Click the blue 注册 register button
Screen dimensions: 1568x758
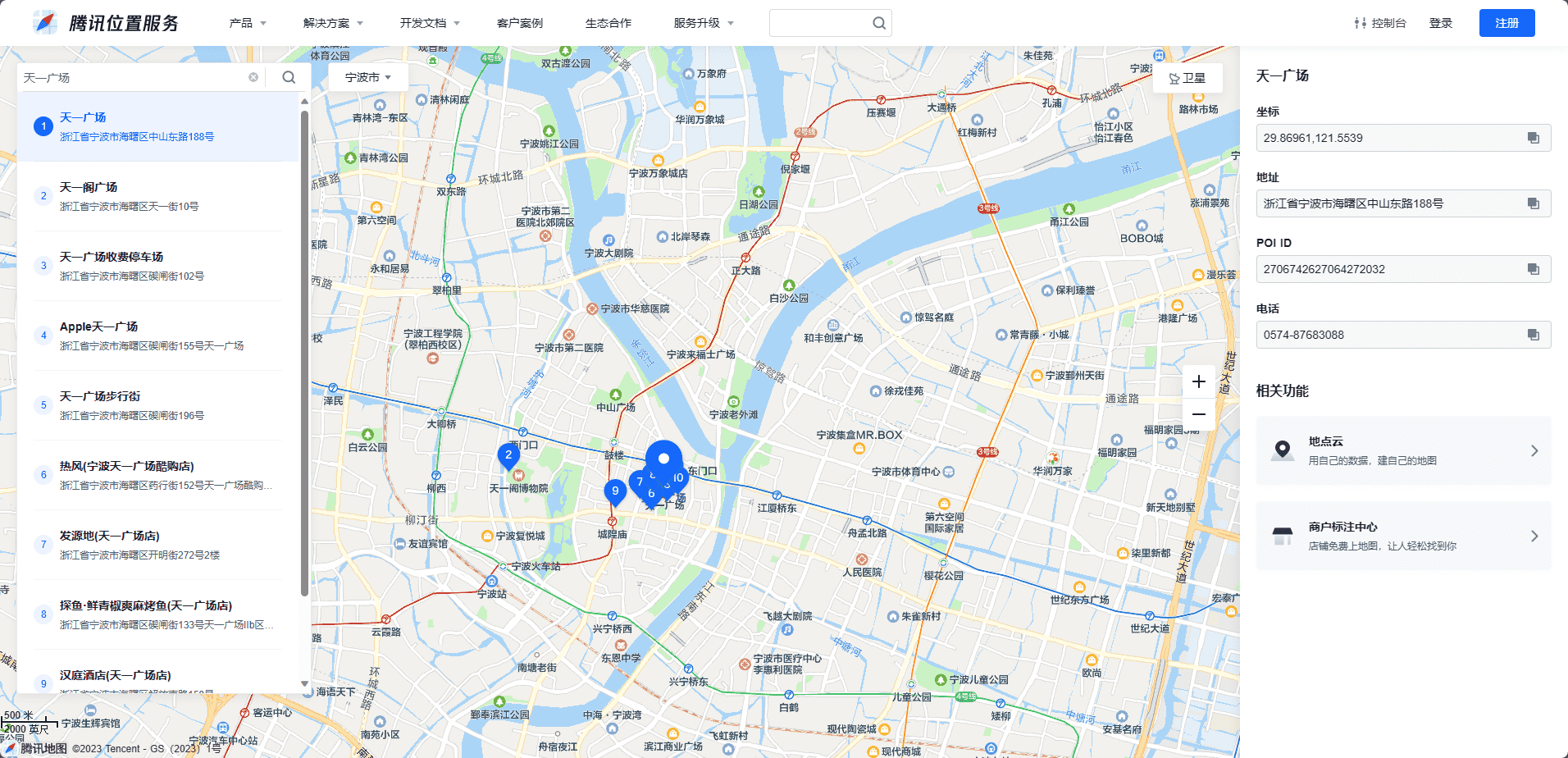click(1507, 23)
